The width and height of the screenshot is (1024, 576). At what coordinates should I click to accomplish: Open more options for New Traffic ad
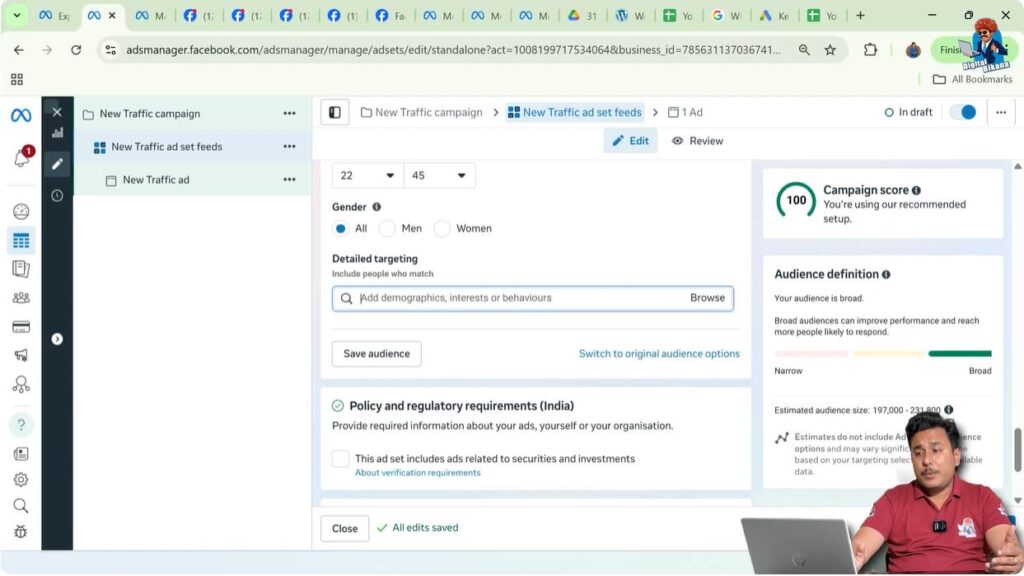click(289, 179)
